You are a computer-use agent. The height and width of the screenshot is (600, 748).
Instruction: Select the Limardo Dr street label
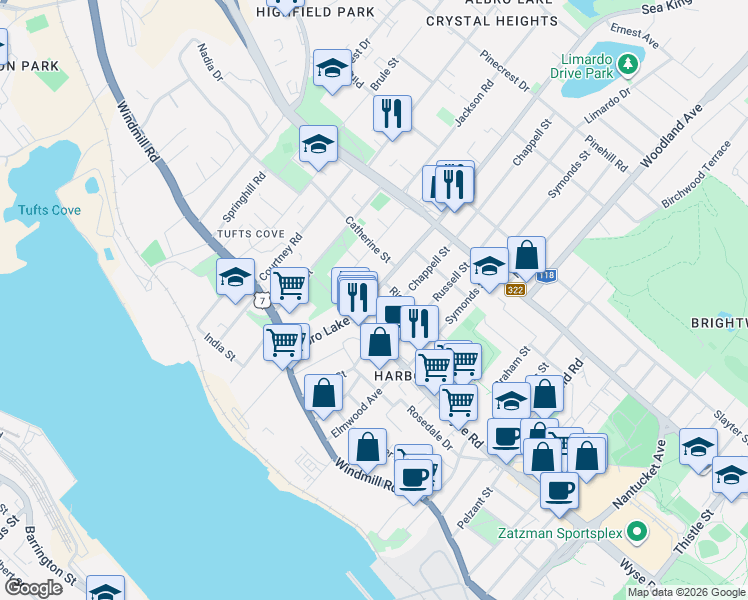[608, 106]
